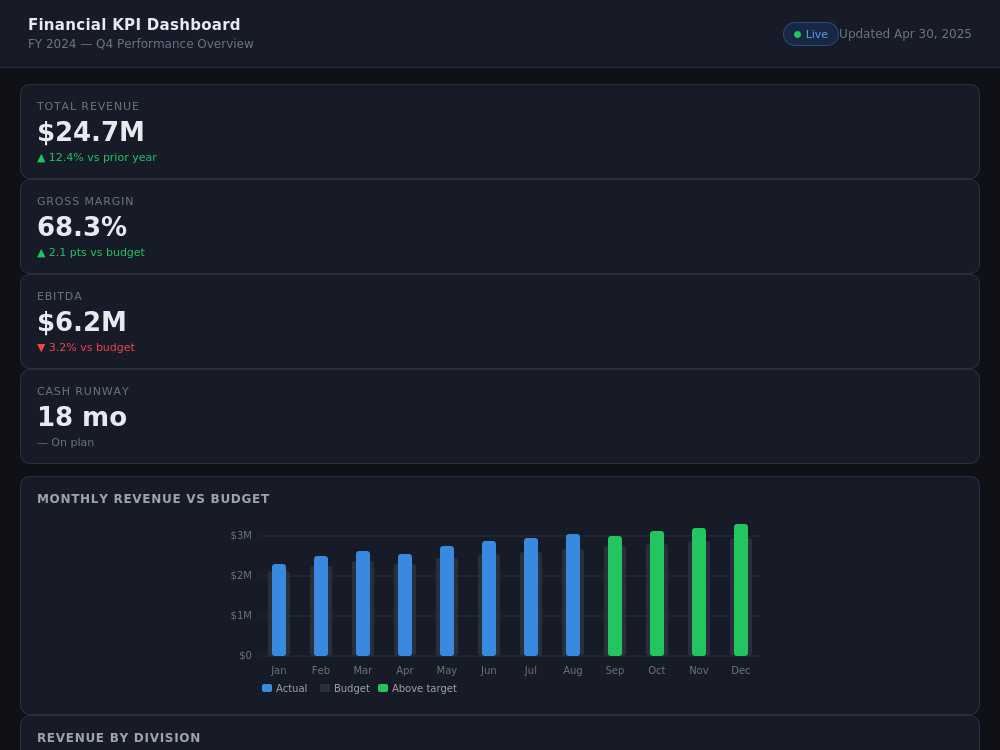This screenshot has height=750, width=1000.
Task: Click the $1M axis label
Action: (x=241, y=616)
